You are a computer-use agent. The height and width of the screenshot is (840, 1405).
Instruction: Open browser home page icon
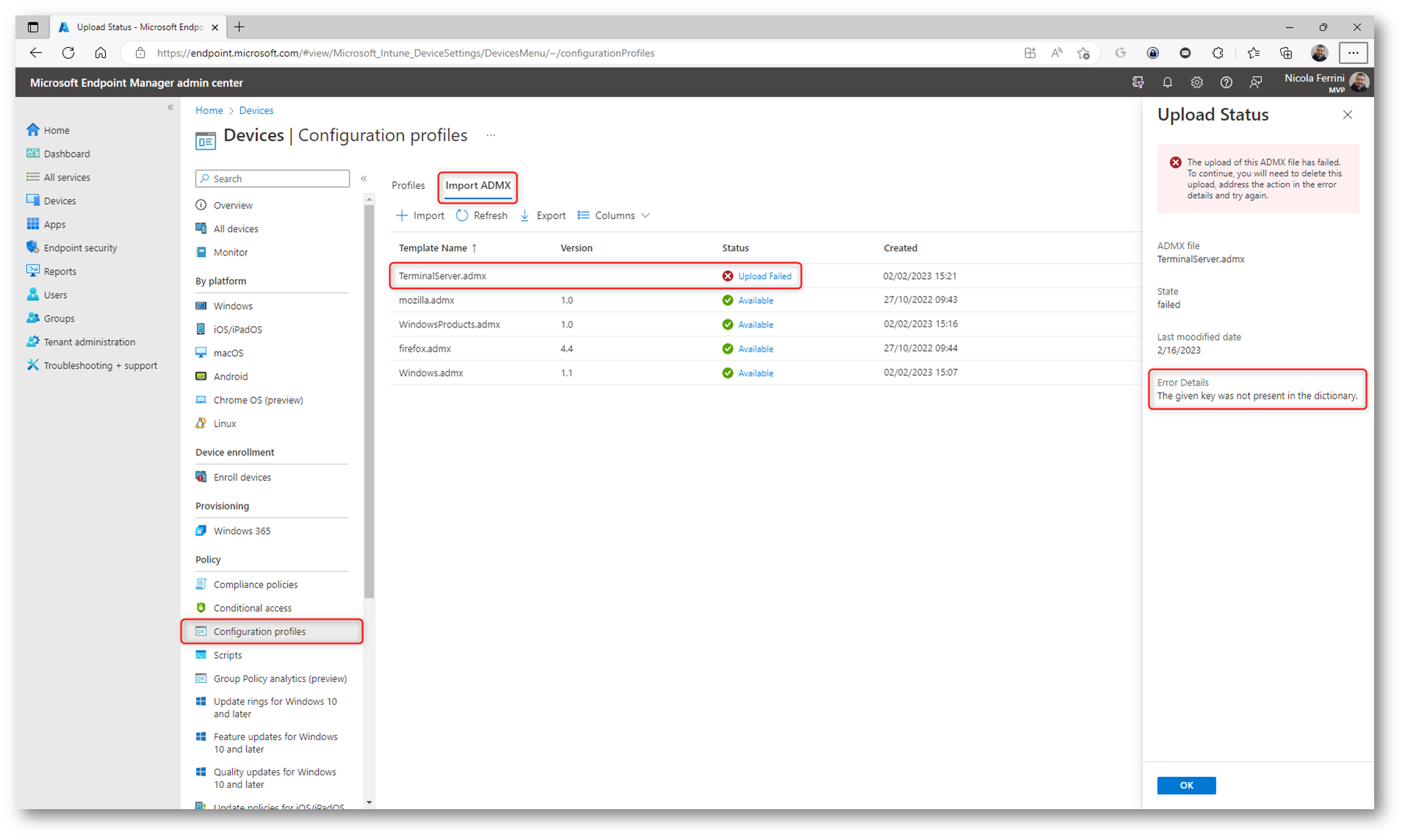pos(101,53)
